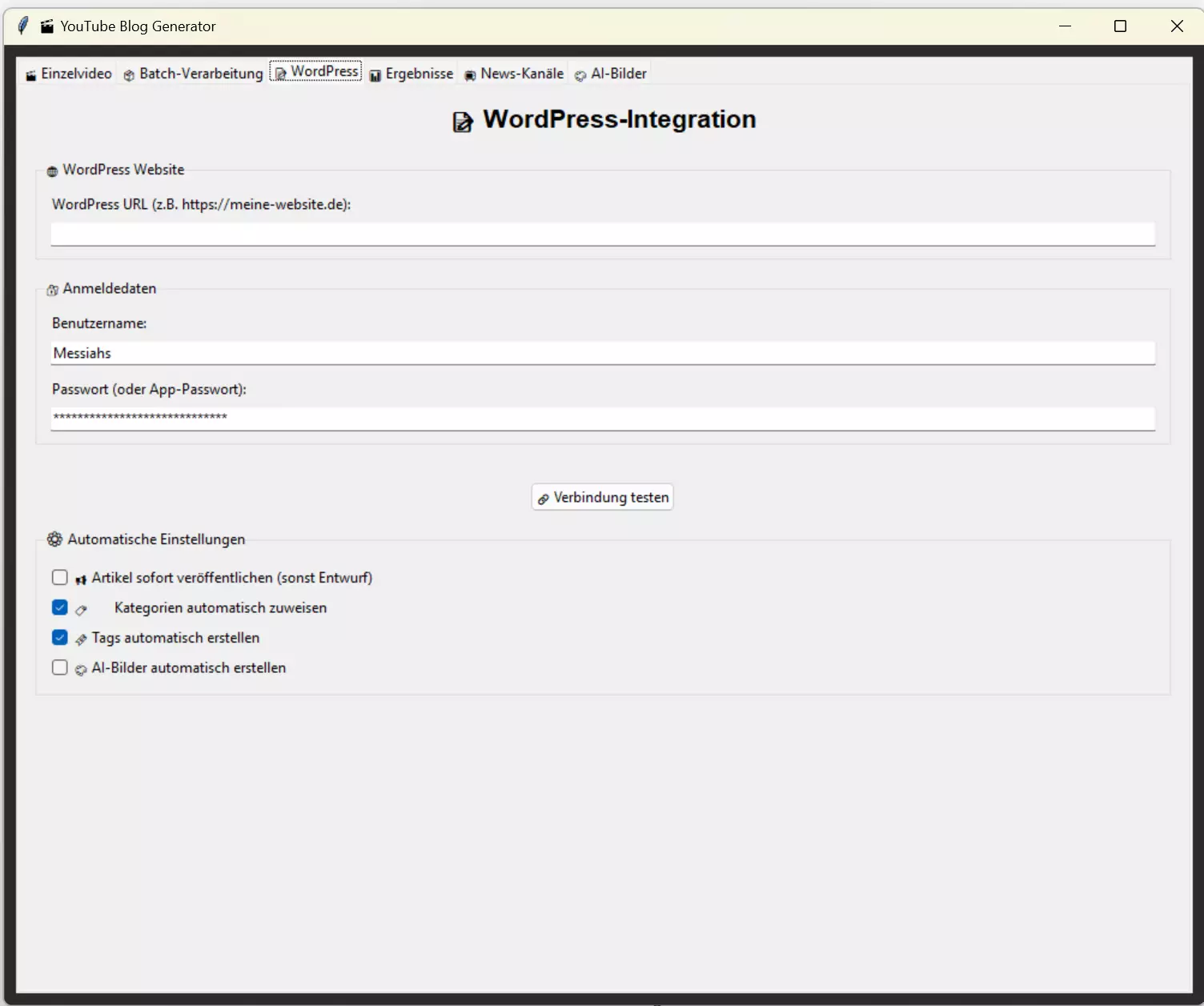Minimize the YouTube Blog Generator window
The image size is (1204, 1006).
pyautogui.click(x=1065, y=26)
